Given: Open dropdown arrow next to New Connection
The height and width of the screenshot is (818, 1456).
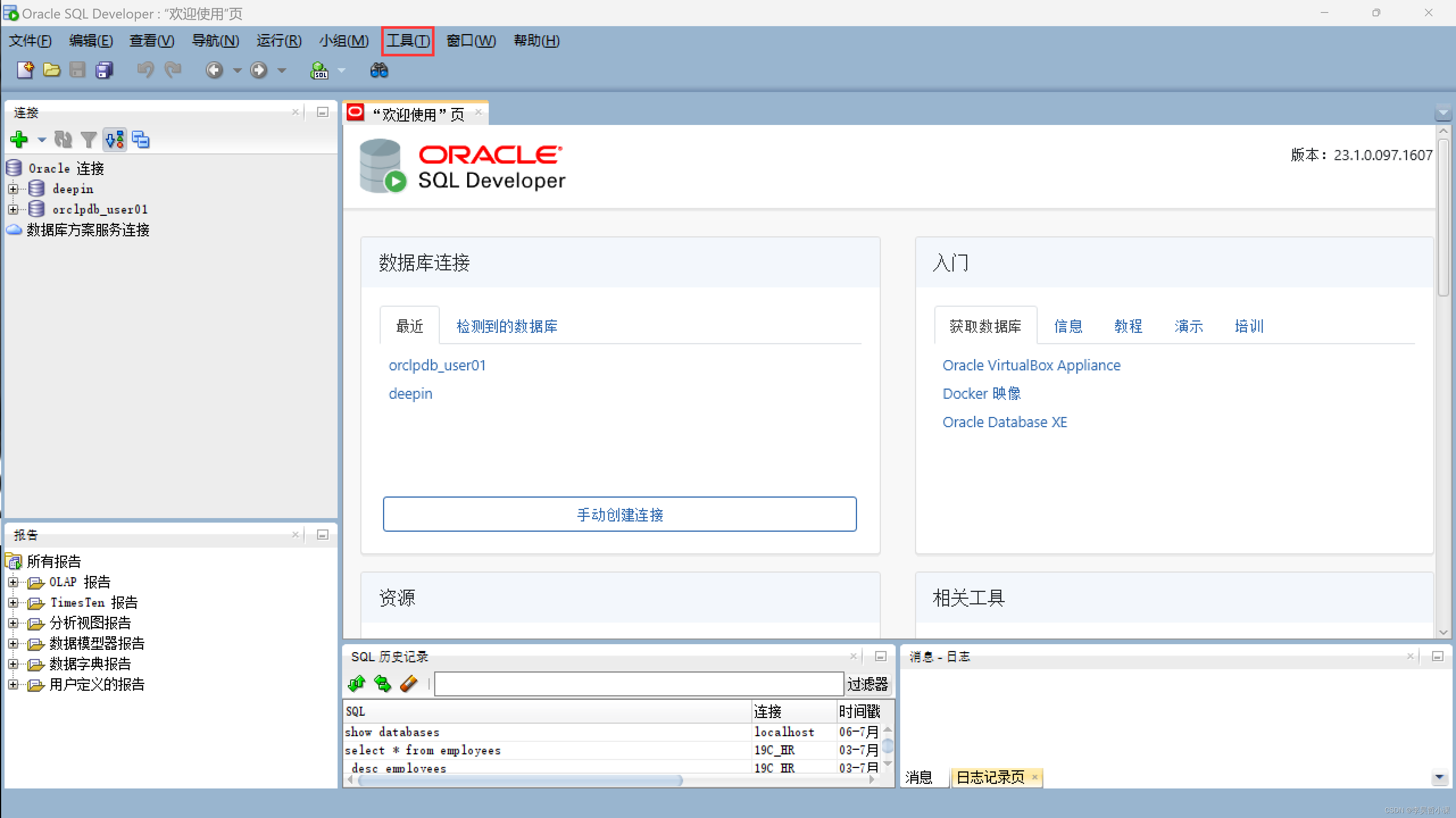Looking at the screenshot, I should pyautogui.click(x=42, y=139).
